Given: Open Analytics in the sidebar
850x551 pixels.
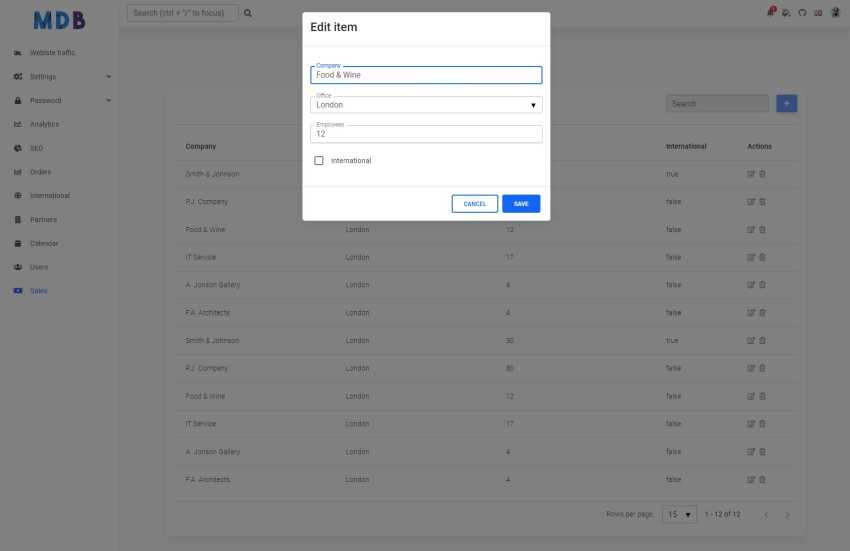Looking at the screenshot, I should point(44,124).
